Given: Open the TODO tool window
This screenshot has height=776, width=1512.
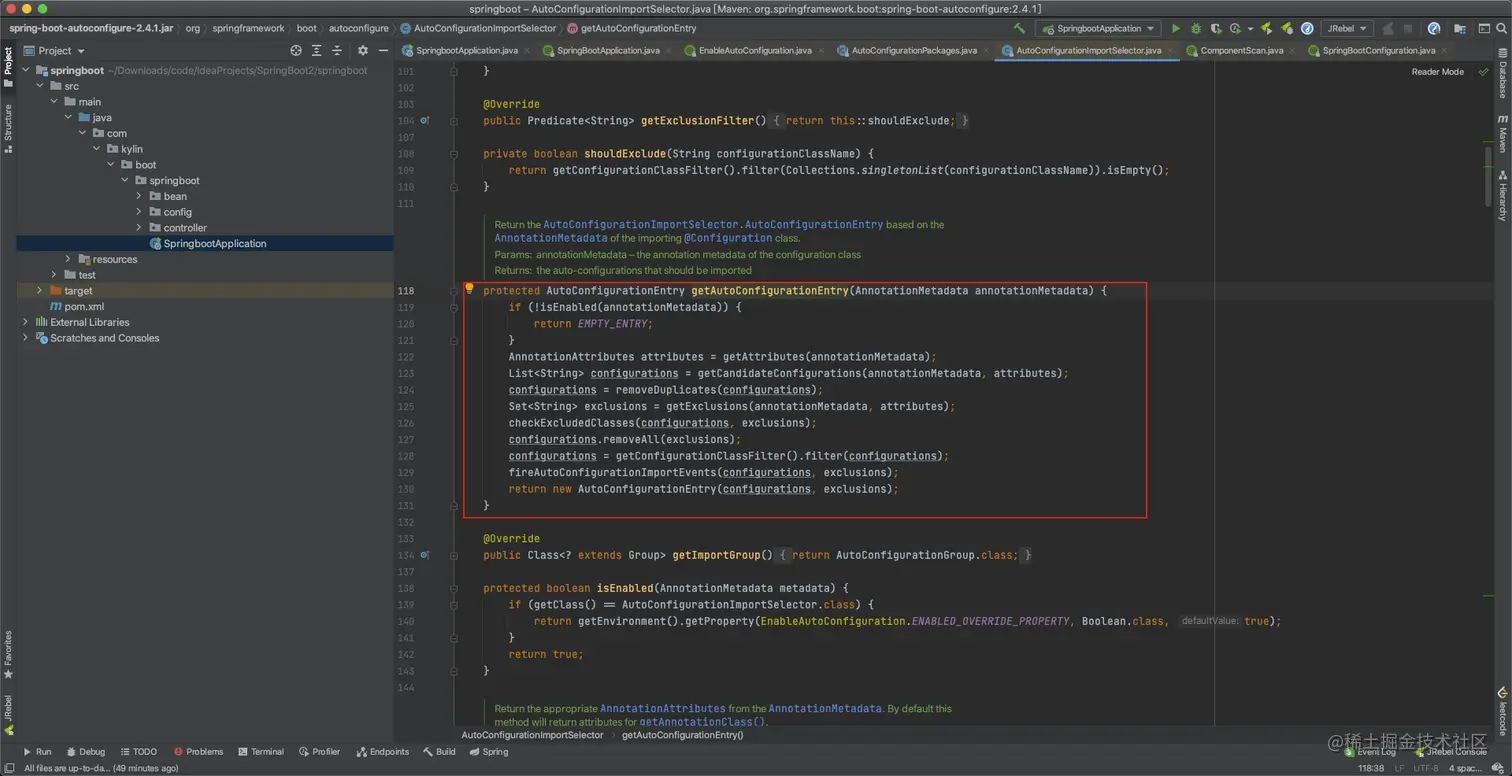Looking at the screenshot, I should click(138, 752).
